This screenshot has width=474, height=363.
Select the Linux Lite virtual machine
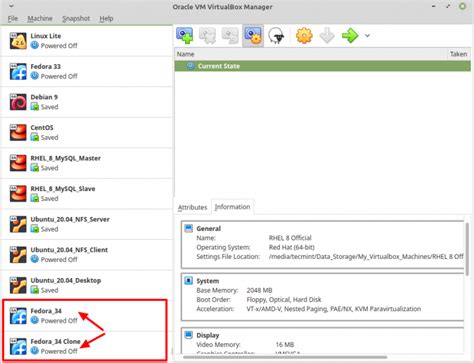87,41
